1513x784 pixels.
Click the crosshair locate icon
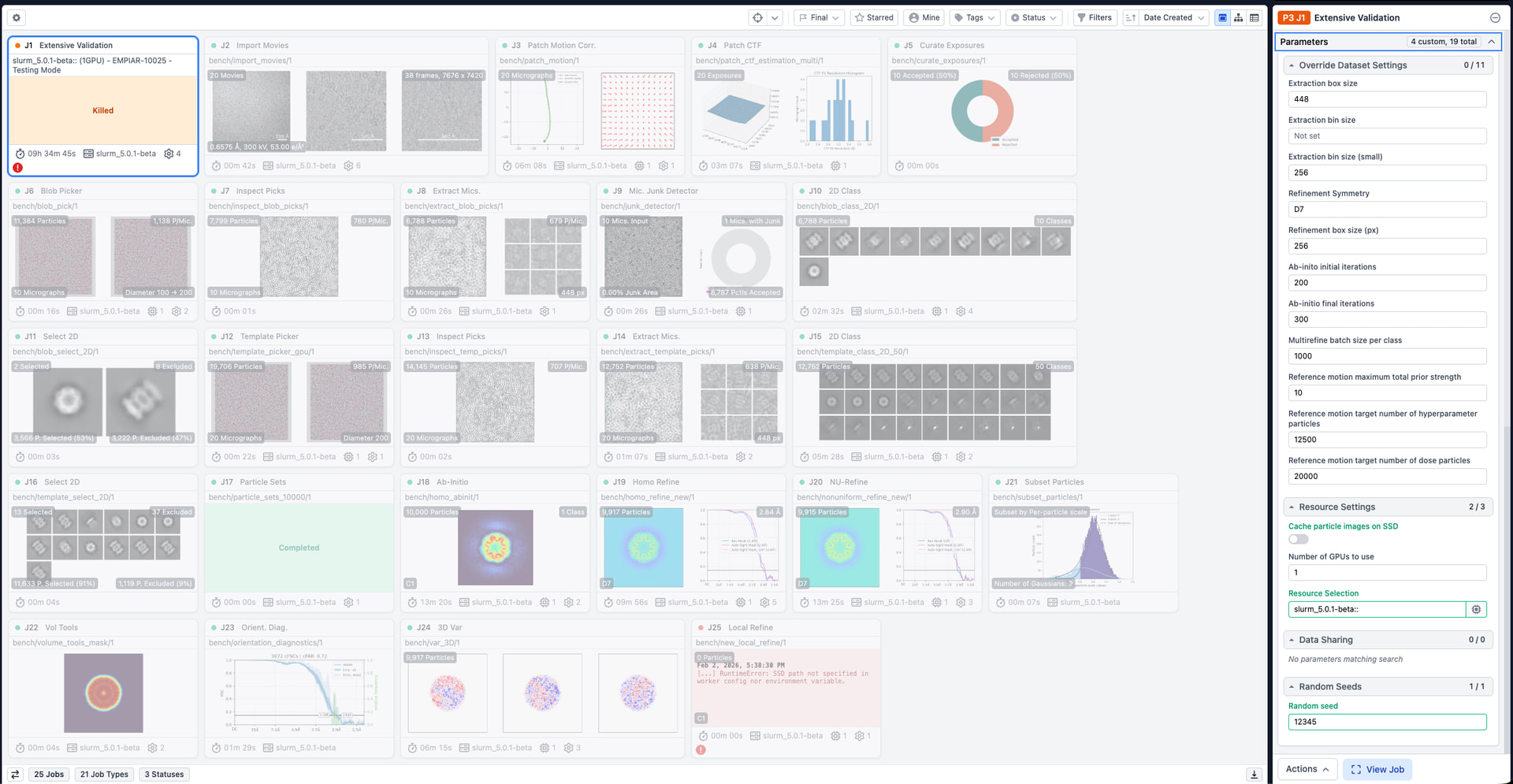pos(758,17)
